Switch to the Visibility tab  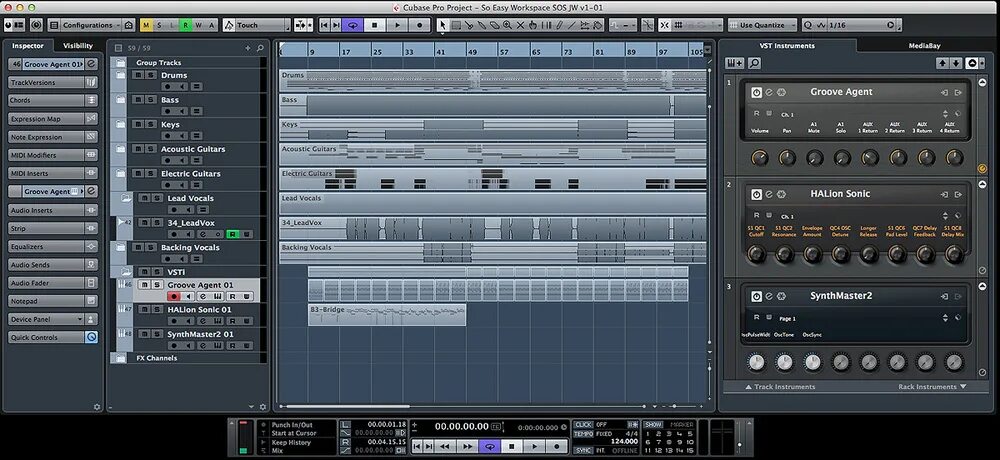coord(78,46)
